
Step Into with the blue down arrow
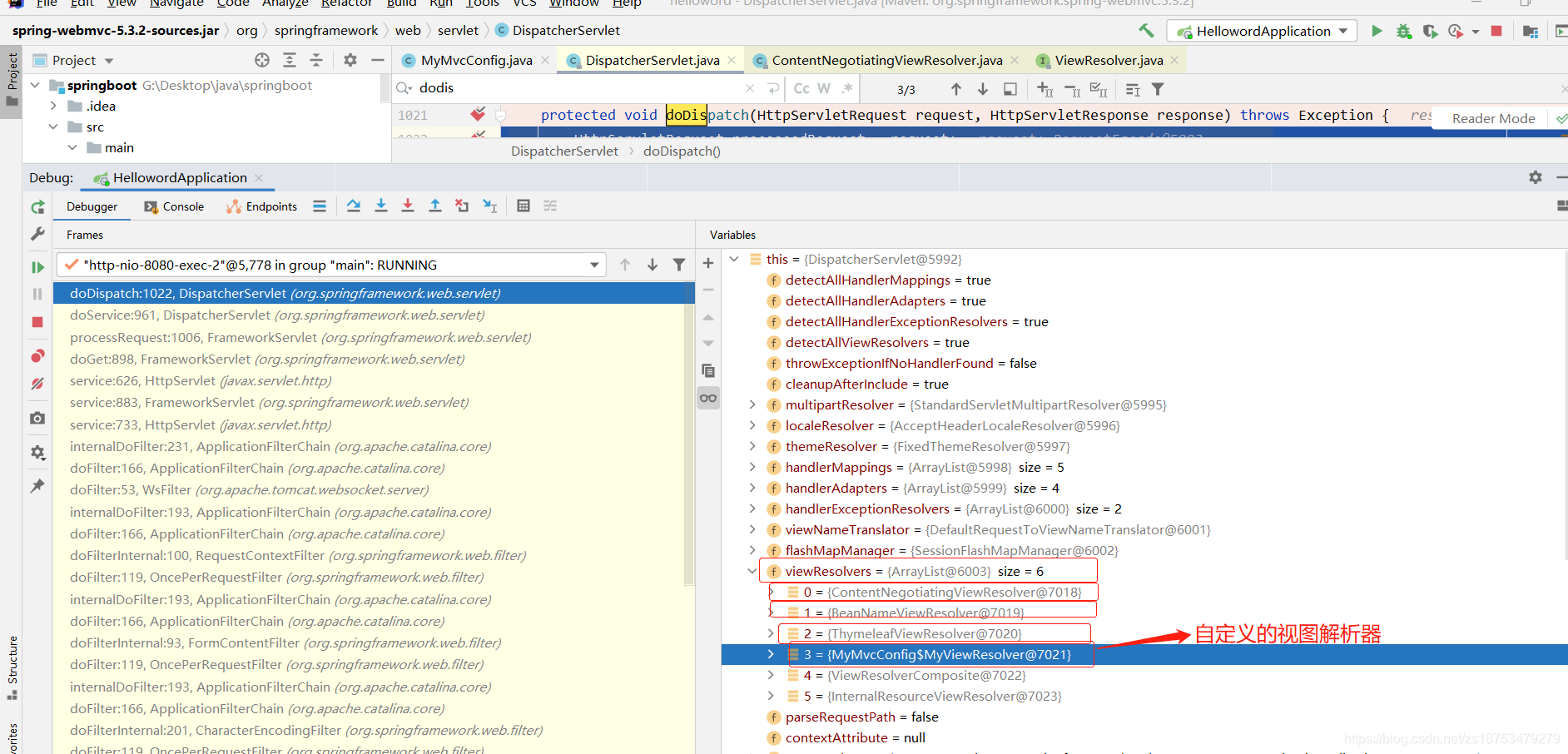(x=381, y=206)
